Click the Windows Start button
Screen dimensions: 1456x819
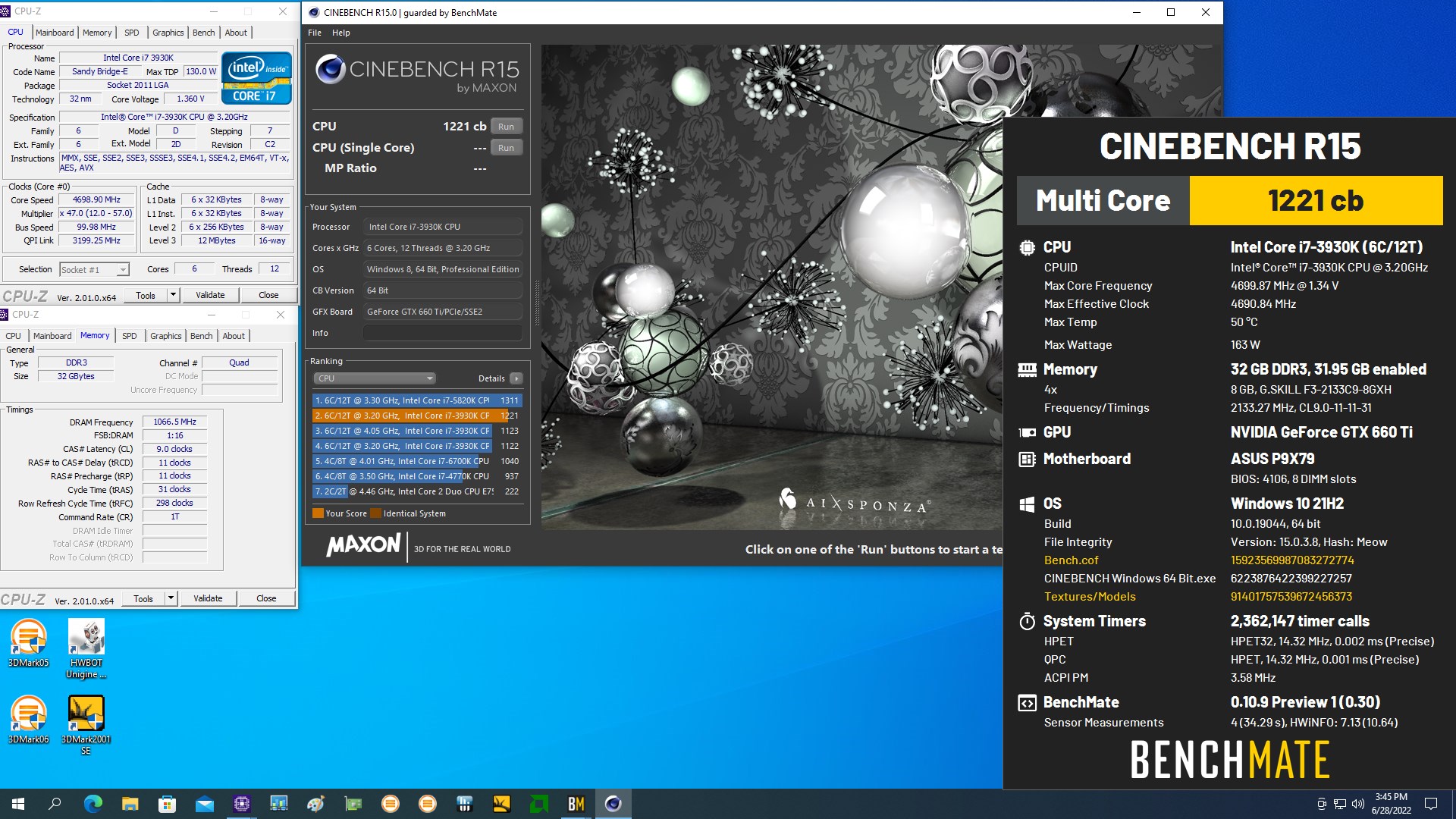[x=18, y=804]
